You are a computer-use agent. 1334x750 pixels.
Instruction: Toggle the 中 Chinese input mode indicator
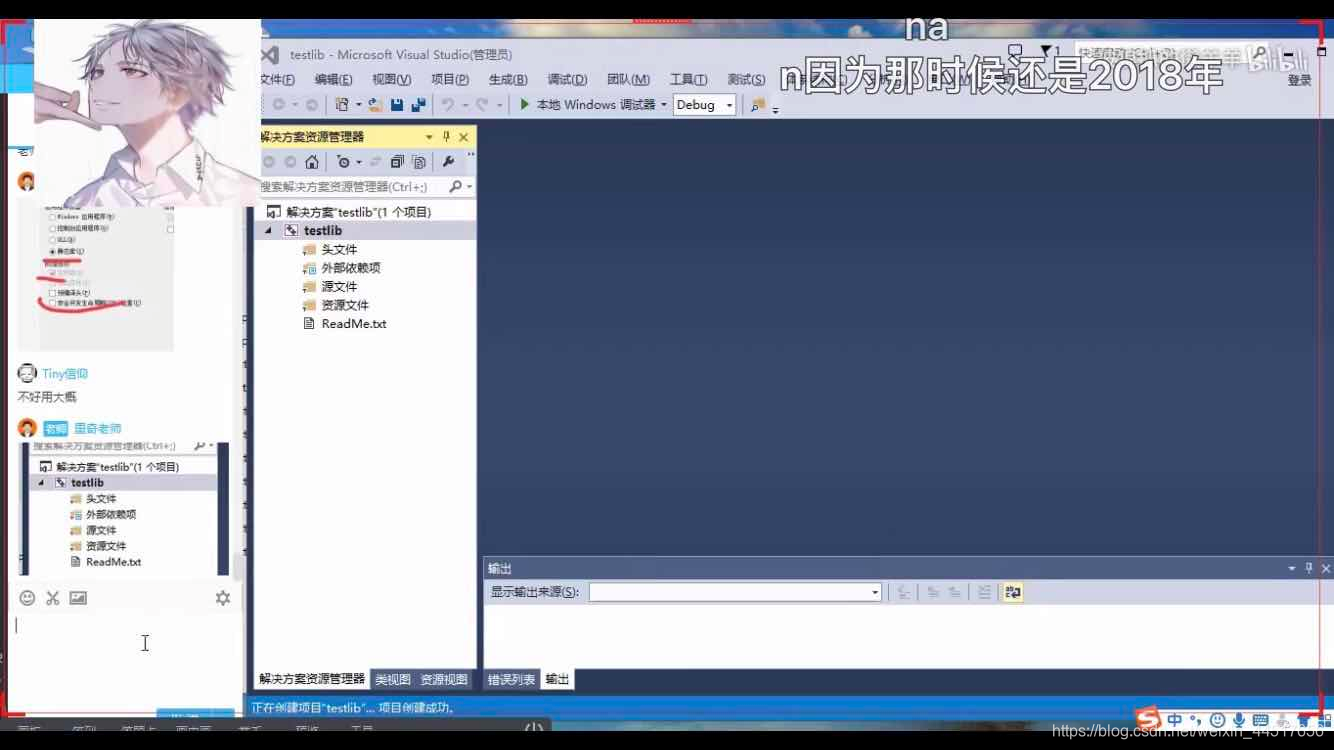click(1175, 720)
